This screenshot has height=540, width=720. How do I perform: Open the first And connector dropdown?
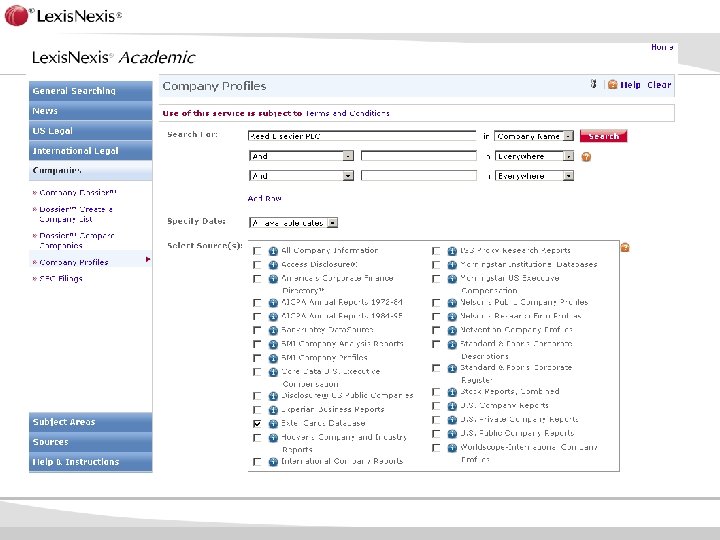point(301,156)
